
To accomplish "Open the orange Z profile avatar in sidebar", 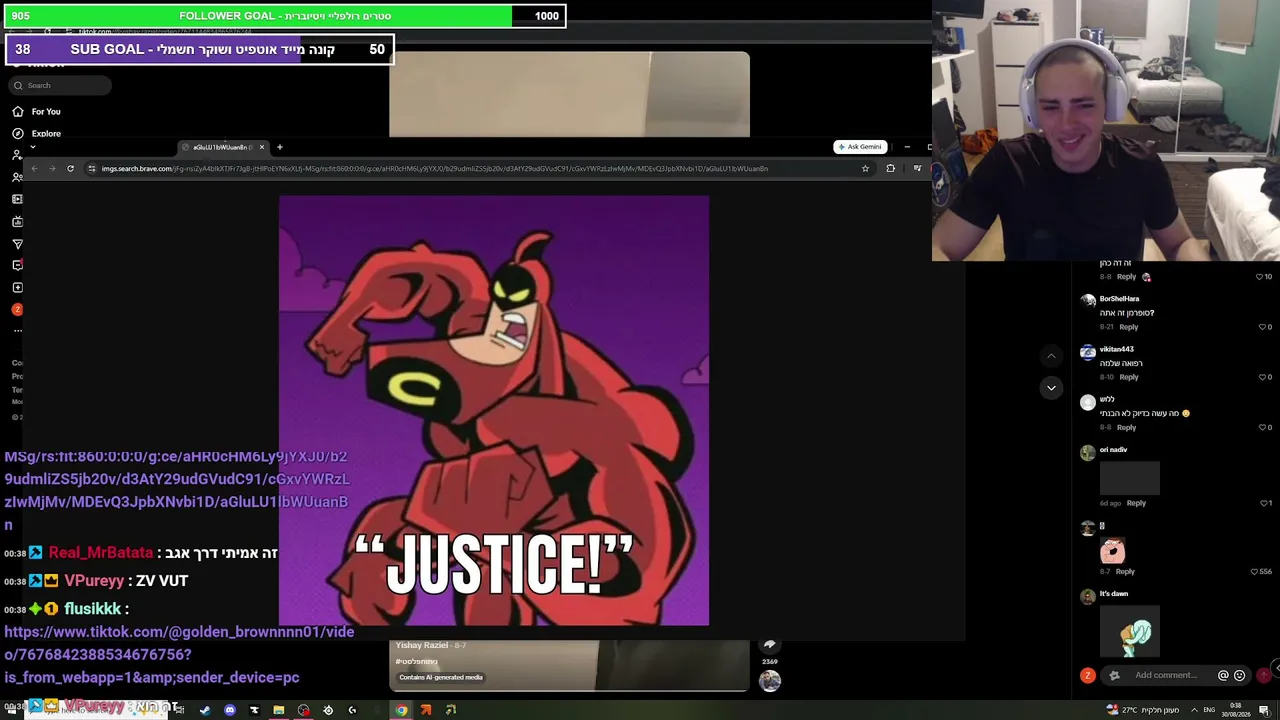I will [x=17, y=309].
